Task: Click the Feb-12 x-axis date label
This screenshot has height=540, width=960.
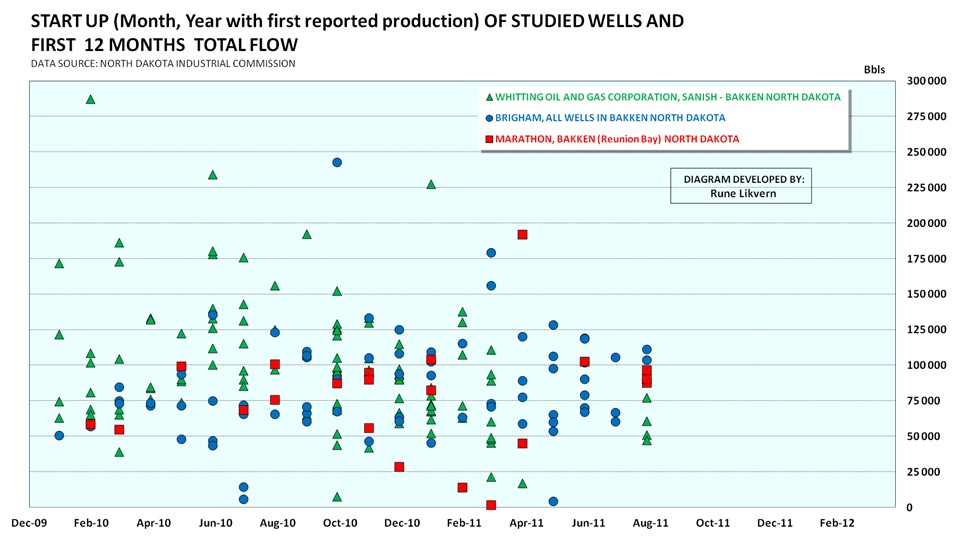Action: pyautogui.click(x=837, y=522)
